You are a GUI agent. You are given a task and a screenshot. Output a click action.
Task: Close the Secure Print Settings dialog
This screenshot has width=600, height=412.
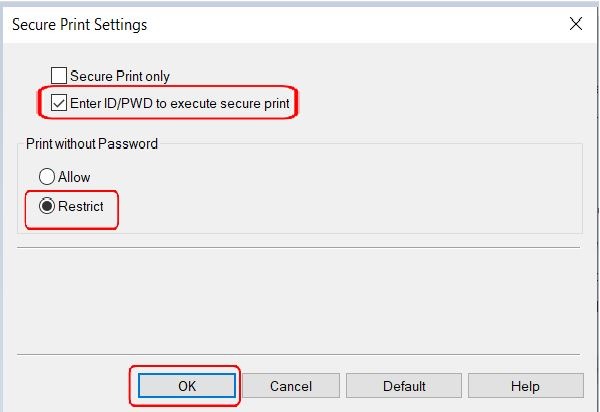575,23
